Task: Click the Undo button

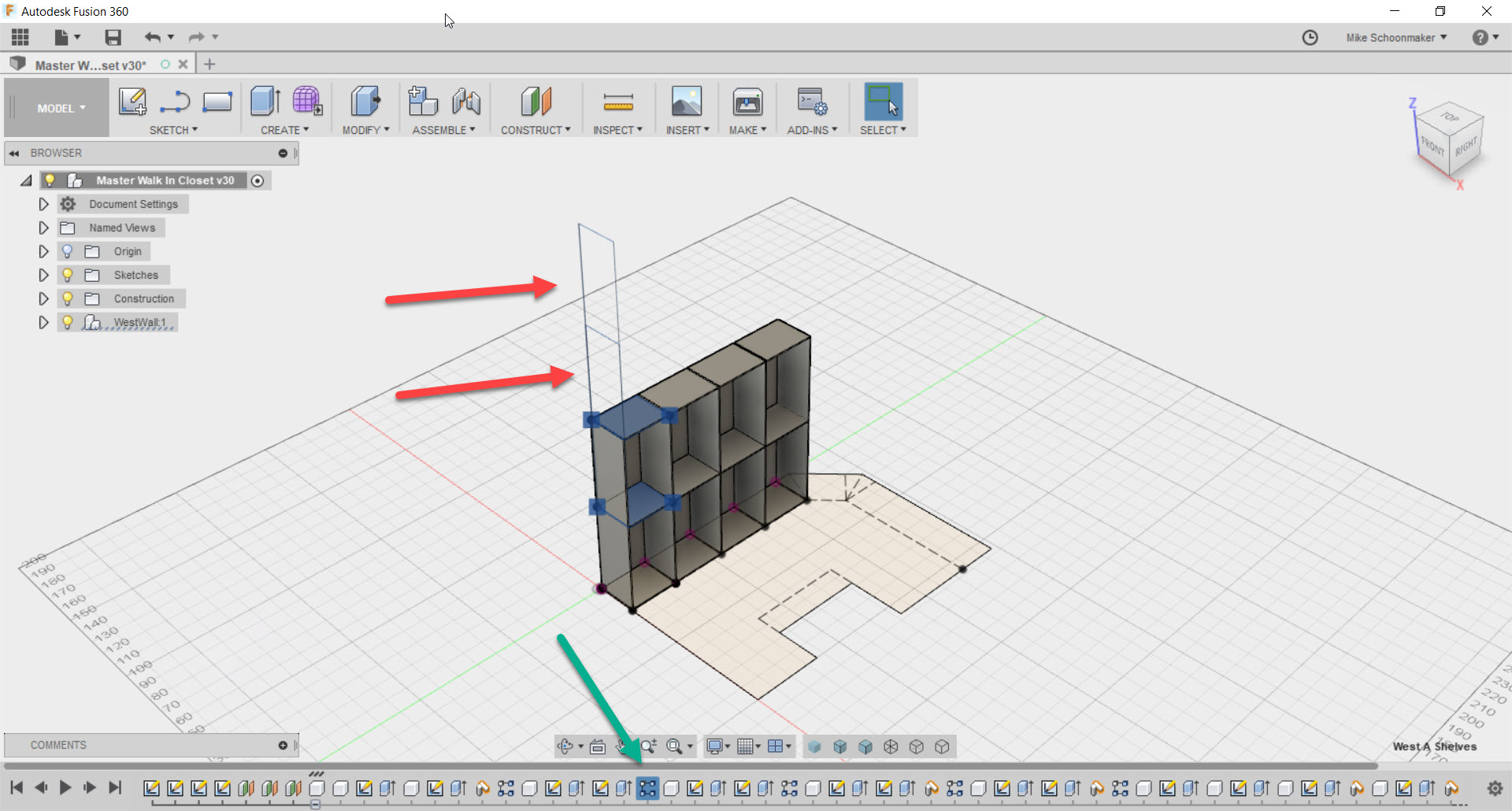Action: click(152, 37)
